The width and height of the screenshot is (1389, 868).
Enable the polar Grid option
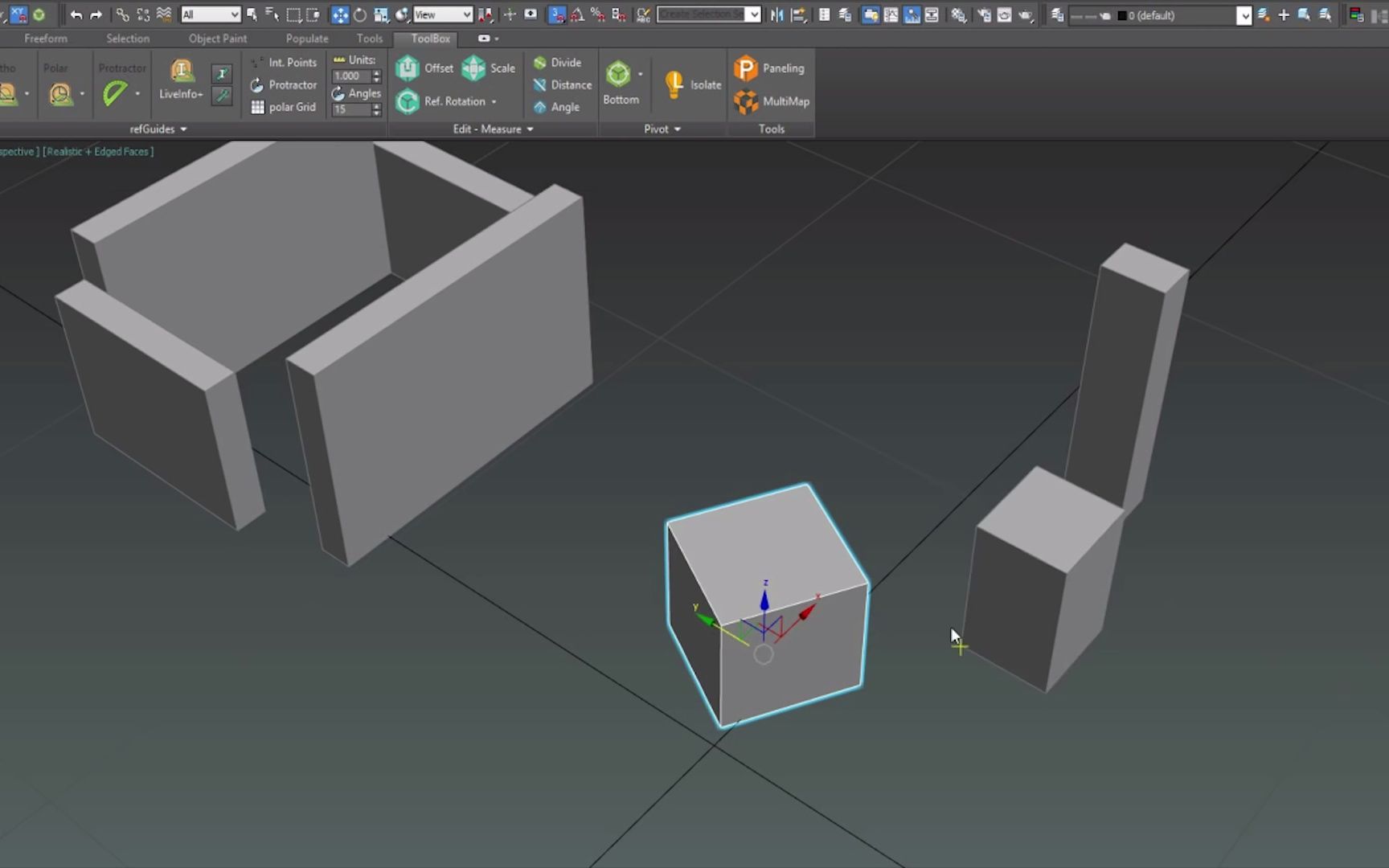point(283,106)
